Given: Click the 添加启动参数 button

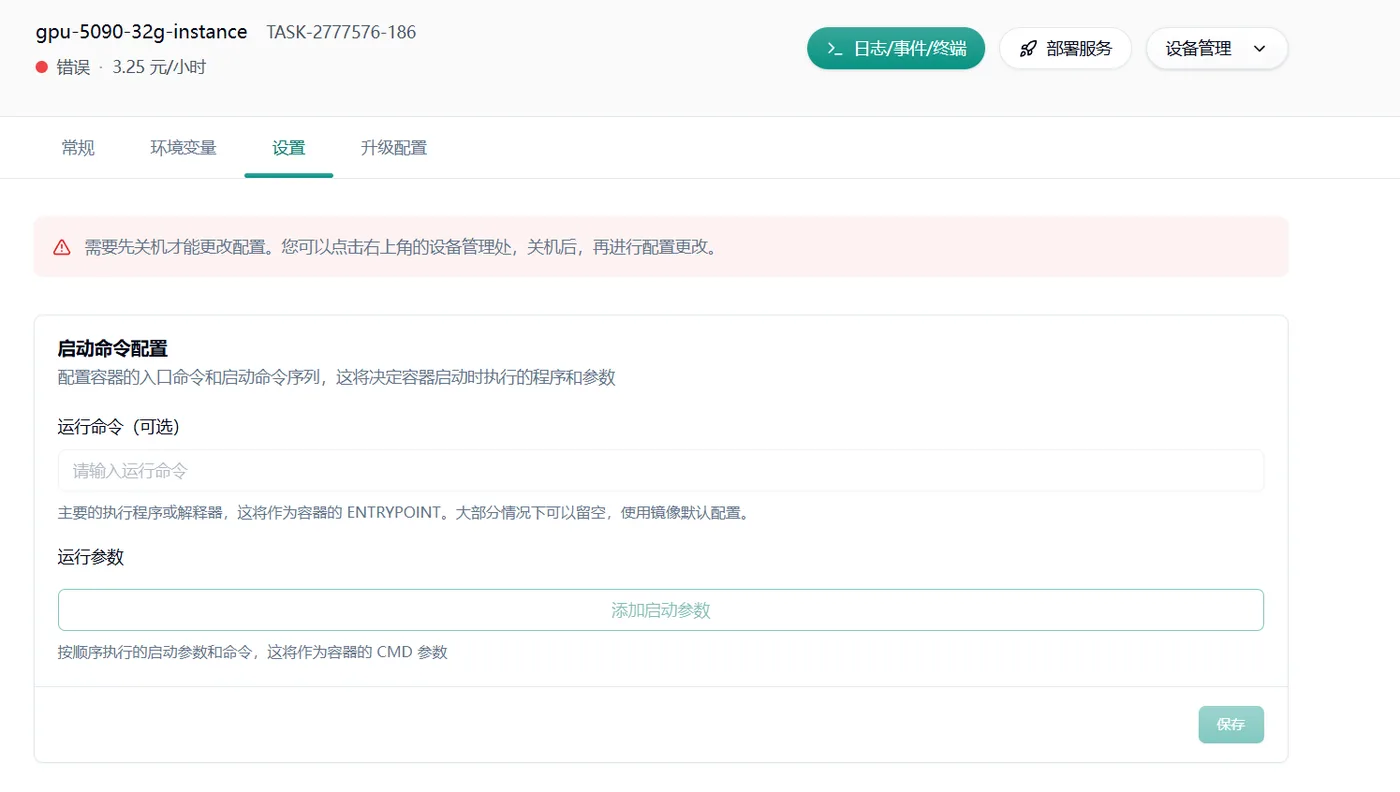Looking at the screenshot, I should (x=661, y=610).
